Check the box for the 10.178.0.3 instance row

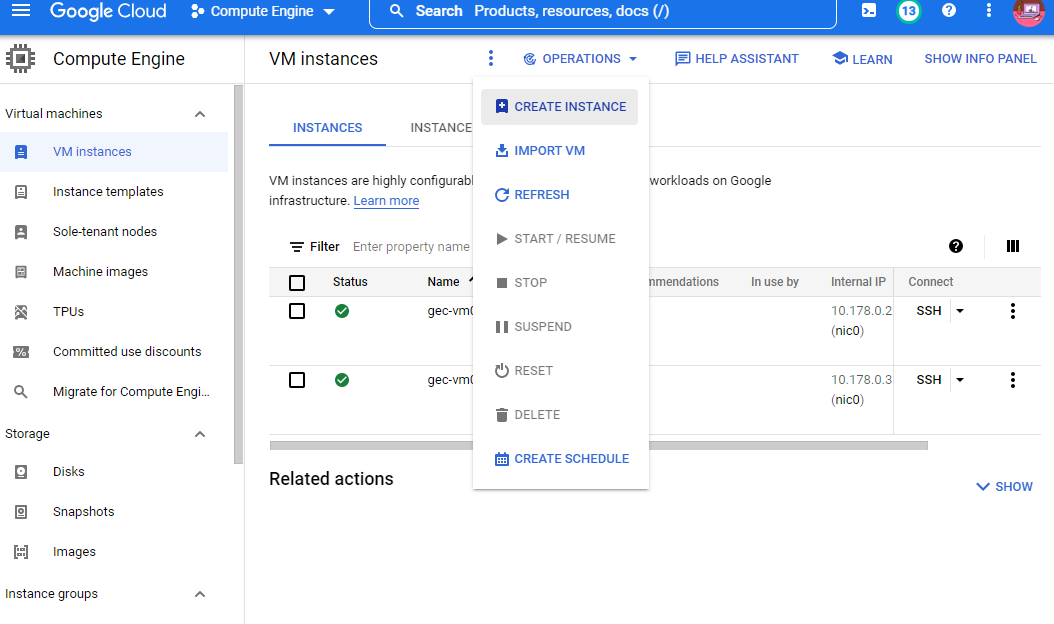[296, 380]
